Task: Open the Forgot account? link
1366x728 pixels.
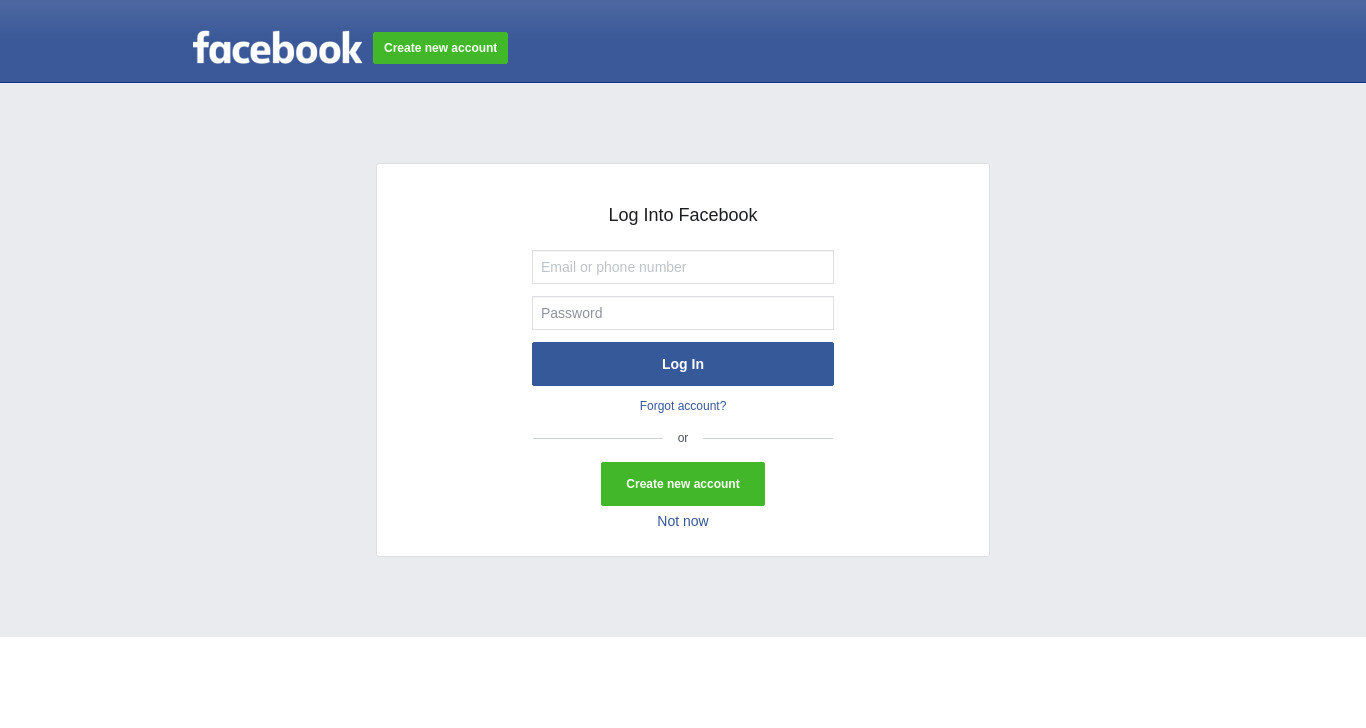Action: pos(683,406)
